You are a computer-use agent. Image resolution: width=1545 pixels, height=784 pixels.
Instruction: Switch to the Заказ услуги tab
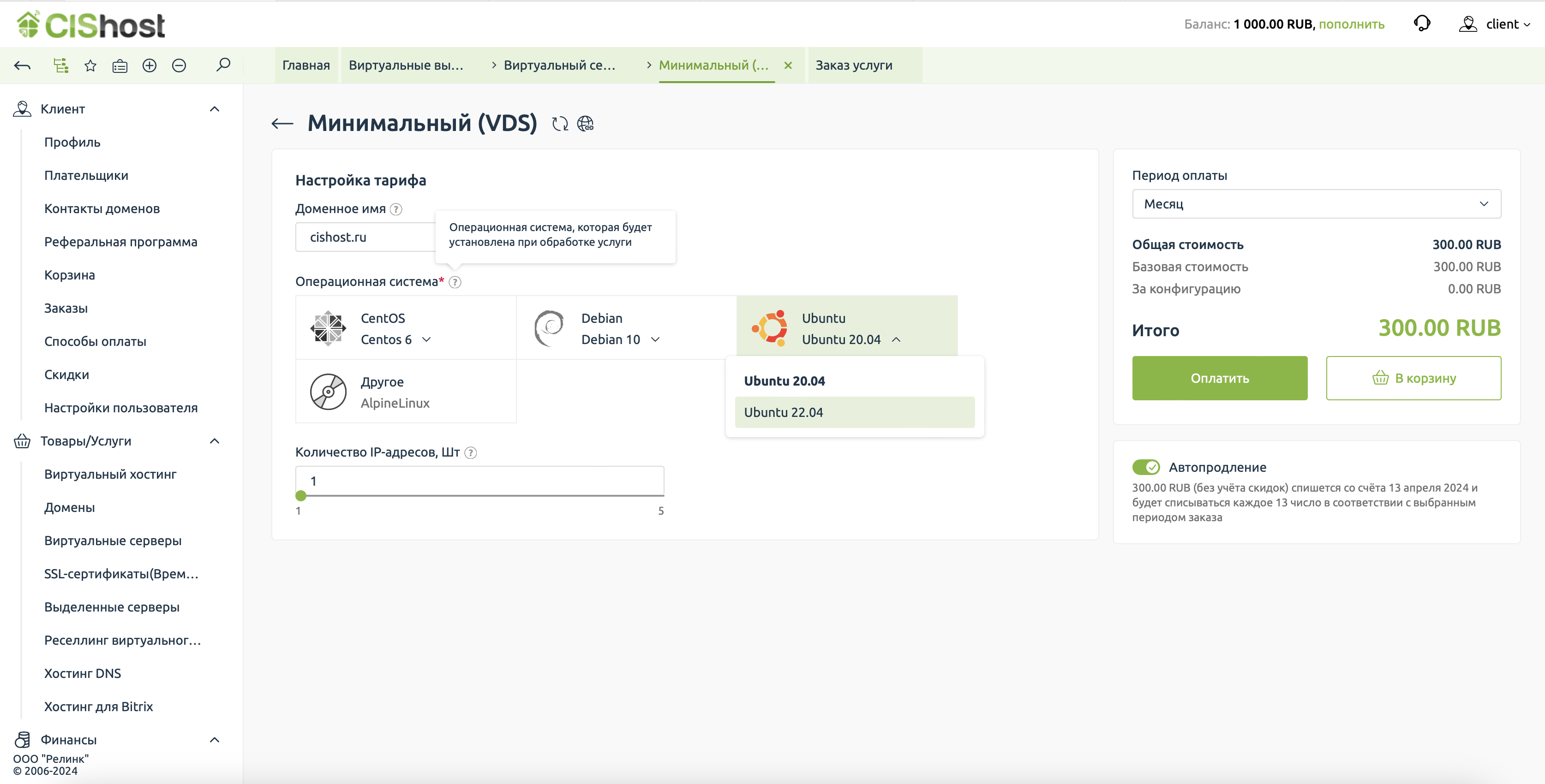[853, 65]
